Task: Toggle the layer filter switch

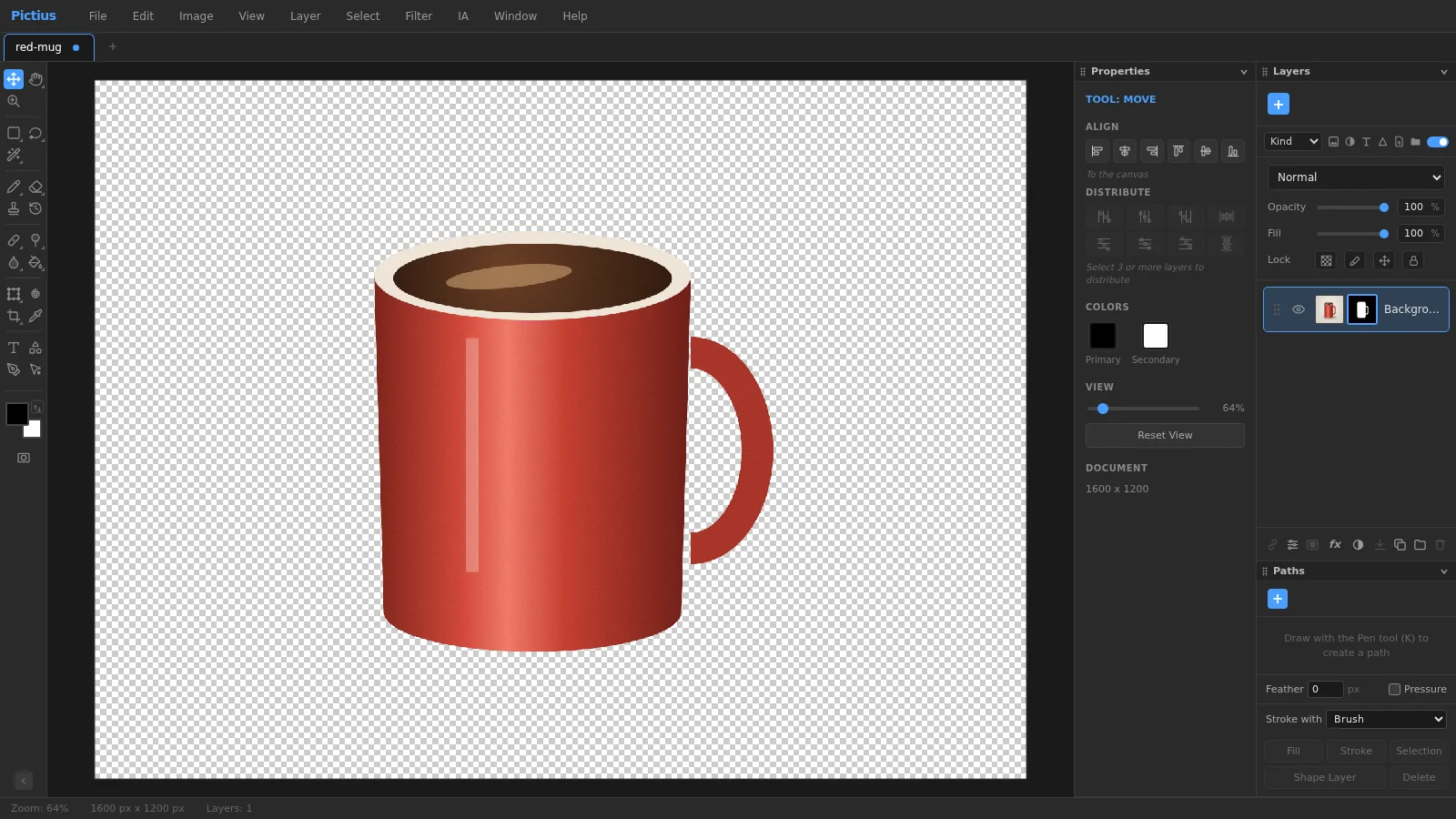Action: point(1438,141)
